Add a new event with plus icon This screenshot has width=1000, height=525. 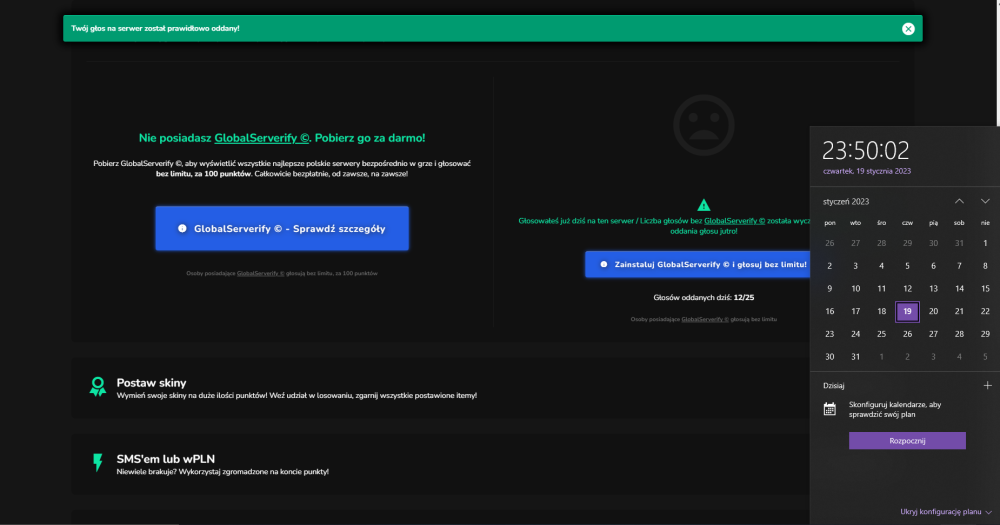pyautogui.click(x=987, y=385)
